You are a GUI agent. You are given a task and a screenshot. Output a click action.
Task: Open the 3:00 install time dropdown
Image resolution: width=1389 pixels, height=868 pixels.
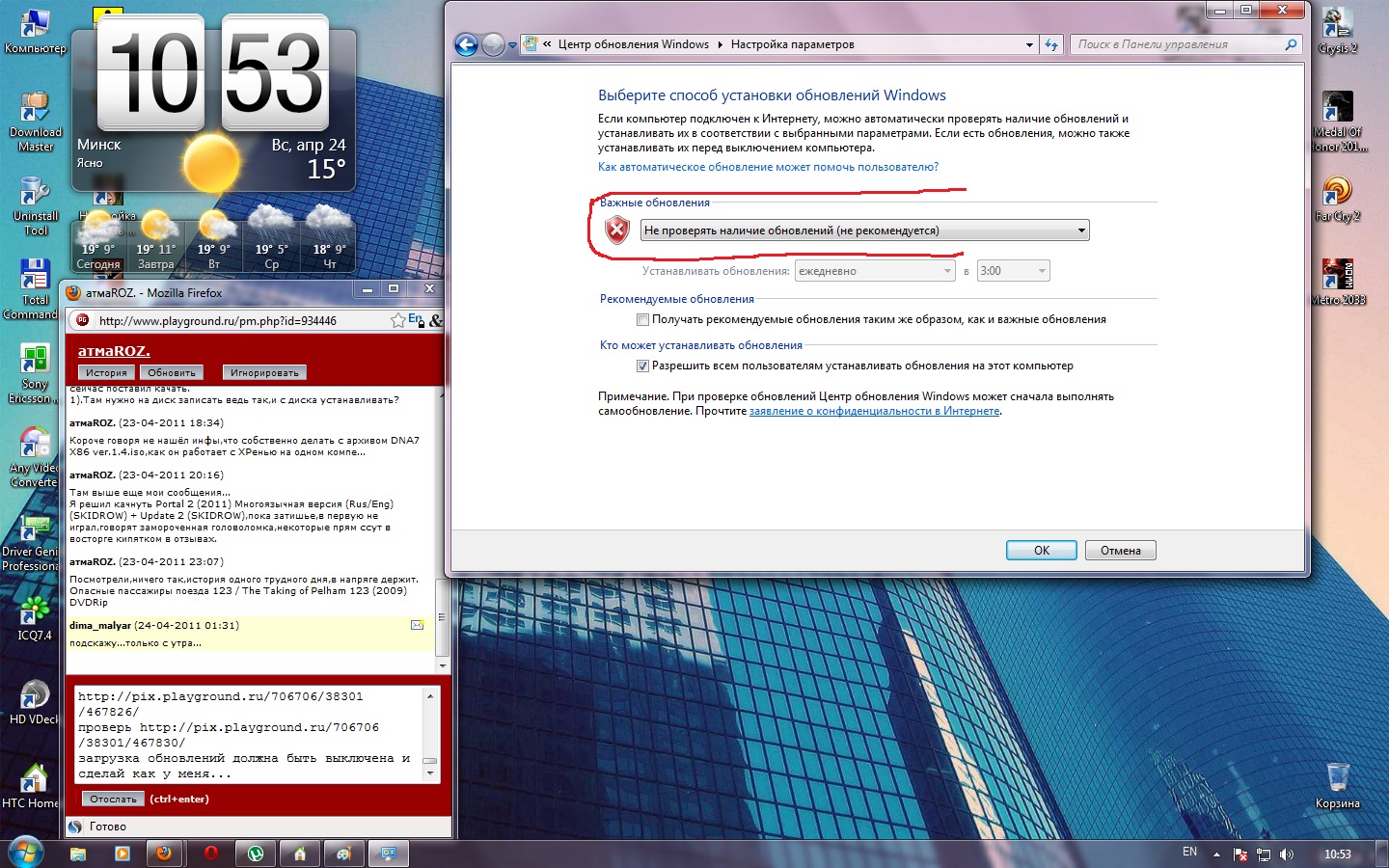pos(1013,271)
